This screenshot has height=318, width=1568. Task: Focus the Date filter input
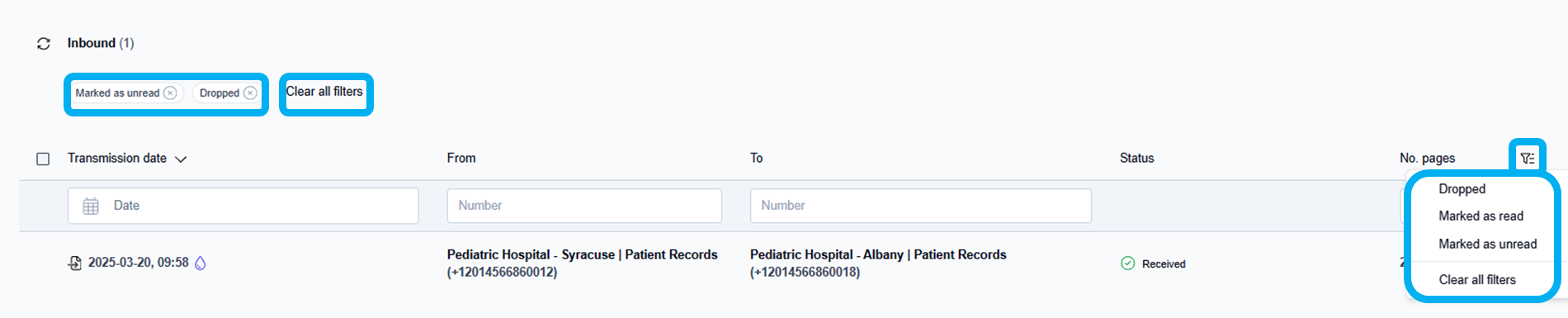pos(243,206)
